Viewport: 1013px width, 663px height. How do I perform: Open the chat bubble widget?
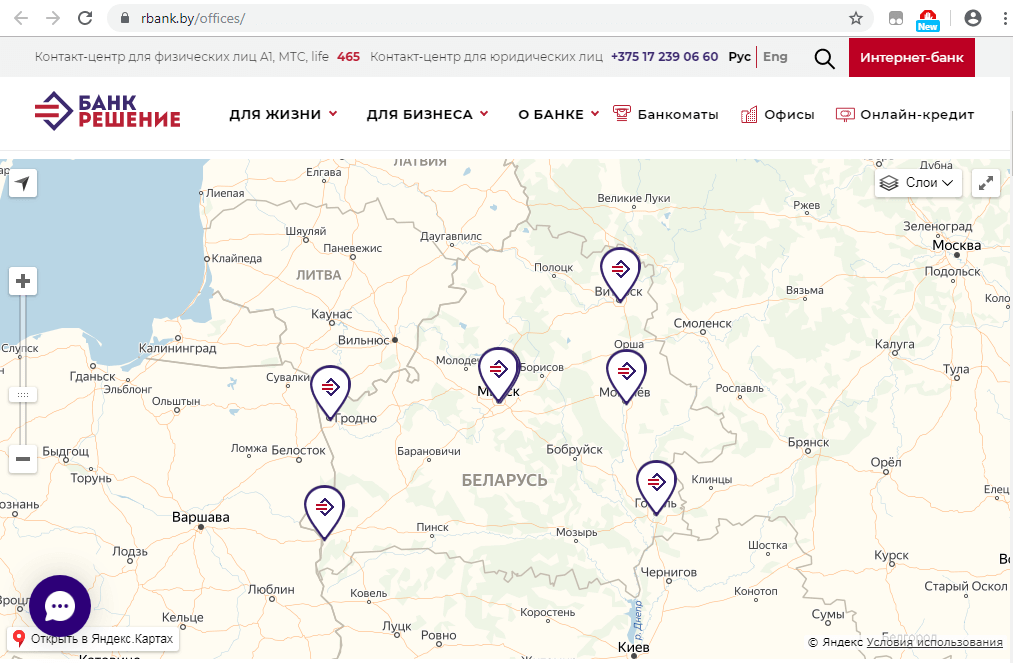point(60,606)
